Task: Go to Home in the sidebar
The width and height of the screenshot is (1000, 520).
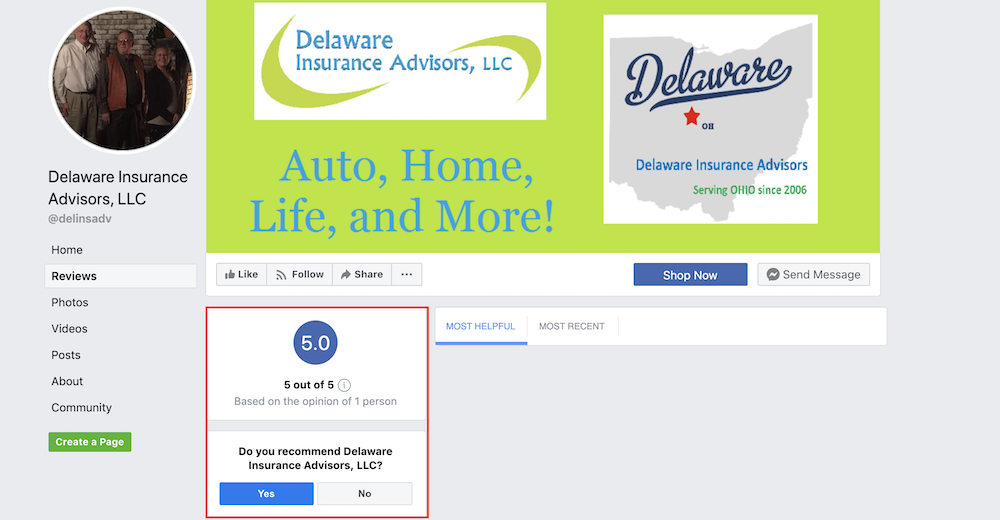Action: (x=67, y=250)
